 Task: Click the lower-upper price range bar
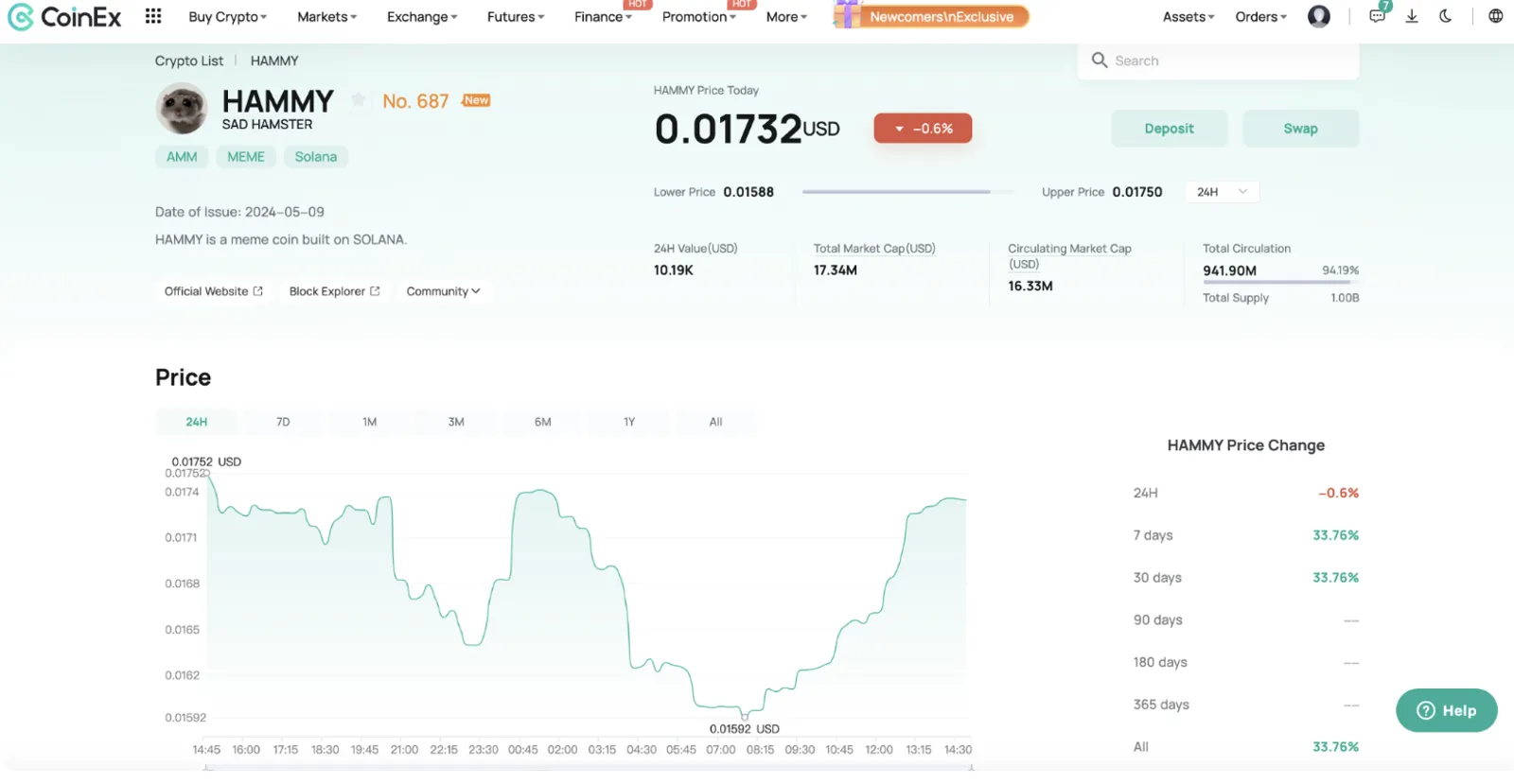907,192
